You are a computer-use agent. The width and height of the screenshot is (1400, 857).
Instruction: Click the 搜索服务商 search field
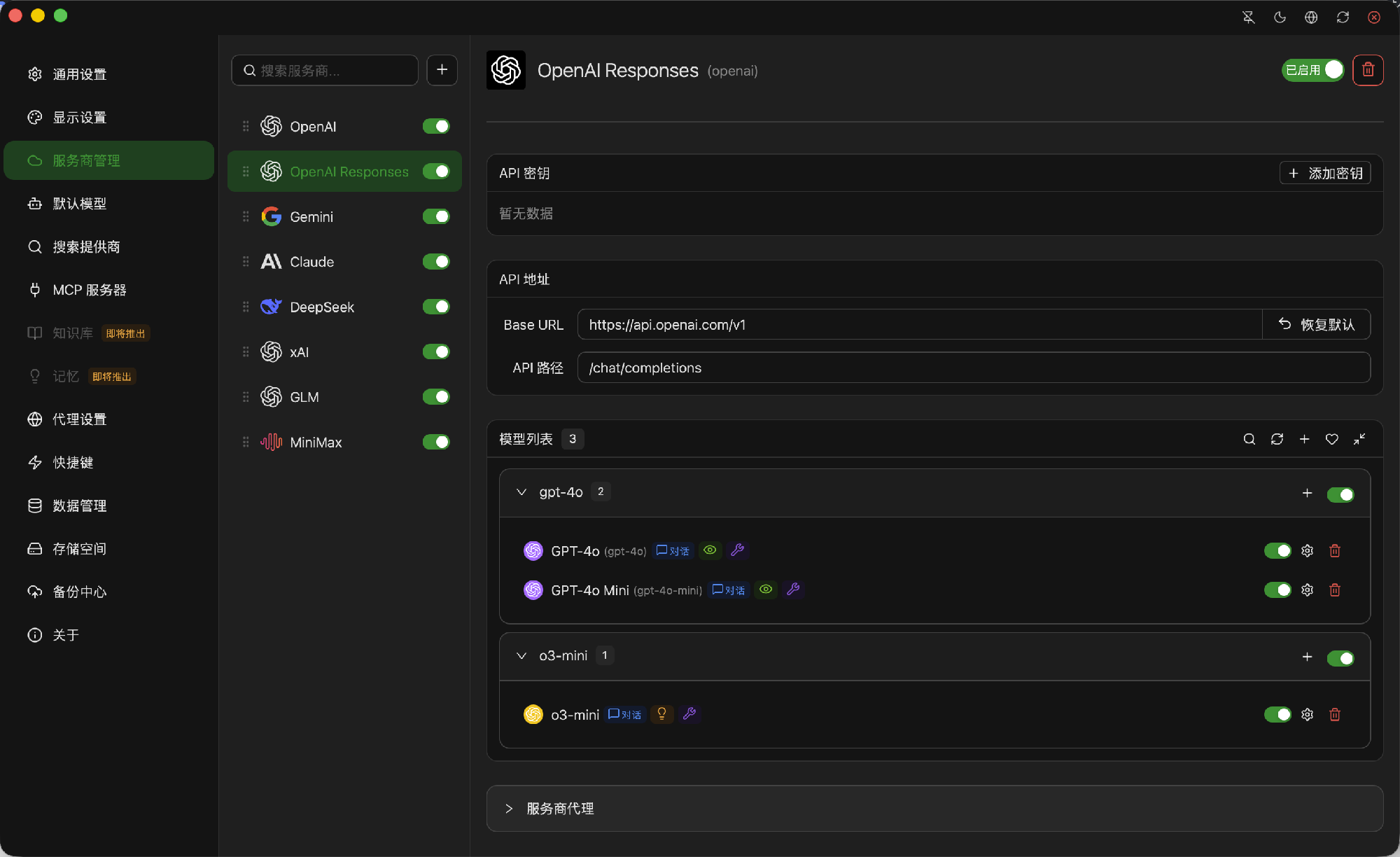(325, 71)
